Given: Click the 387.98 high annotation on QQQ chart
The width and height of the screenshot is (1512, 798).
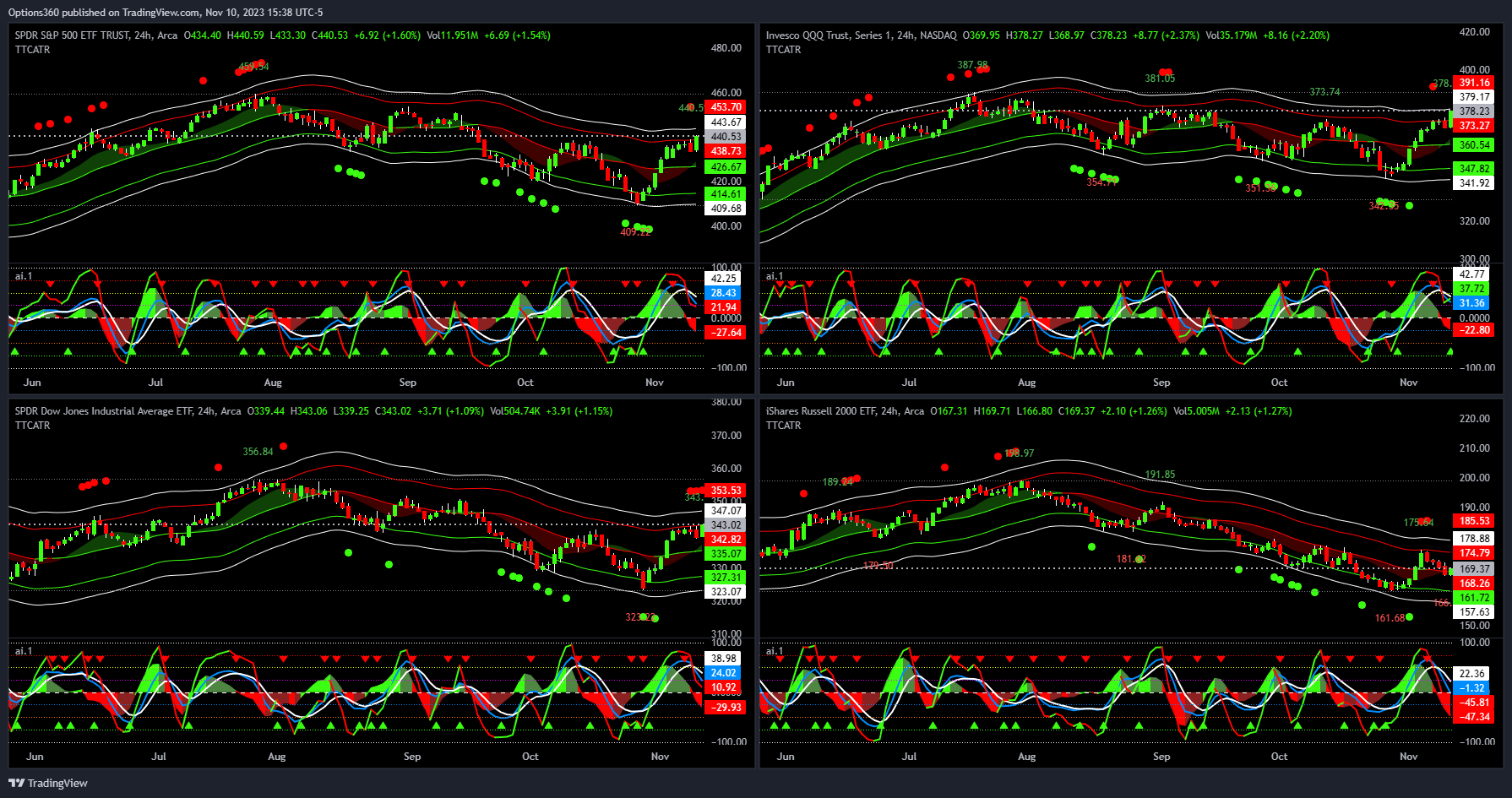Looking at the screenshot, I should [x=972, y=65].
